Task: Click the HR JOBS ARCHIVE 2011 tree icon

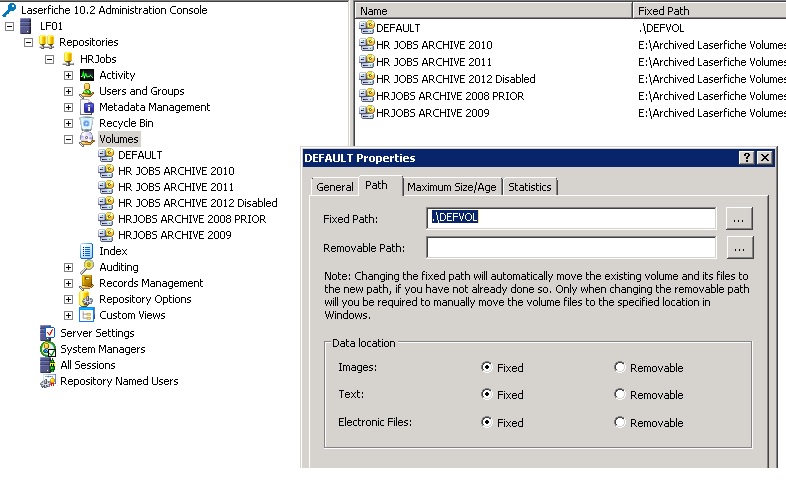Action: pyautogui.click(x=106, y=187)
